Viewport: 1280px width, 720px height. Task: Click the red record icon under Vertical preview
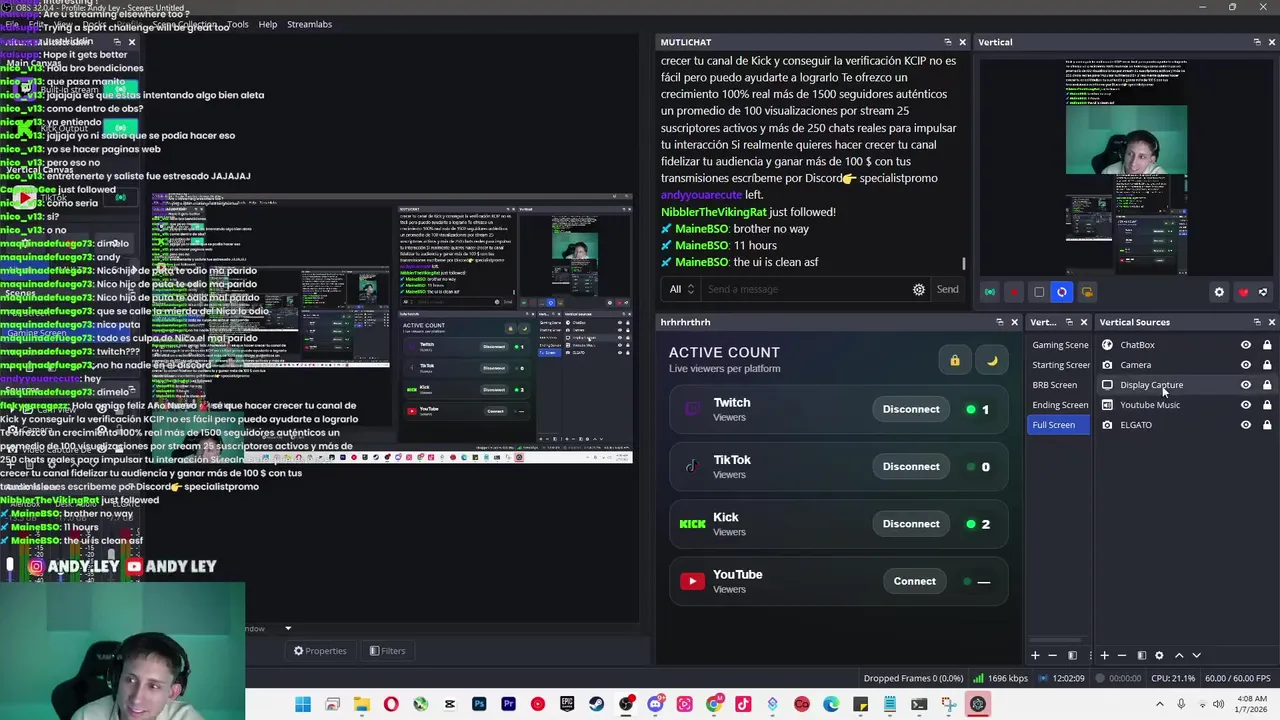pos(1013,292)
